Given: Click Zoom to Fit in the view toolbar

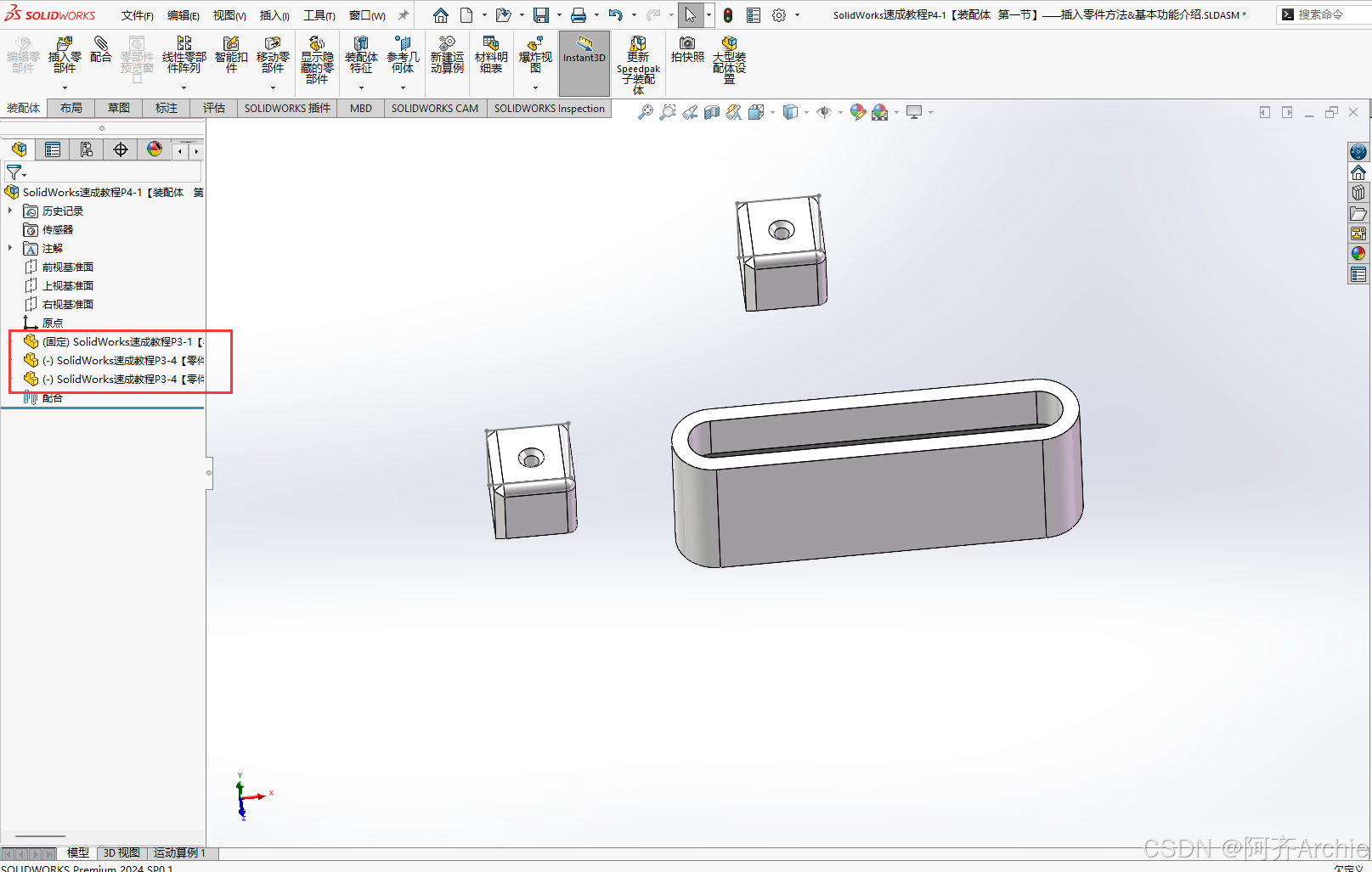Looking at the screenshot, I should 646,112.
